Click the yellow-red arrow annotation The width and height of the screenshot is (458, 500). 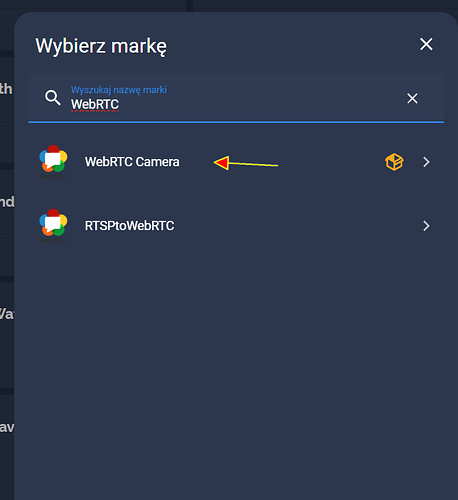click(x=246, y=163)
